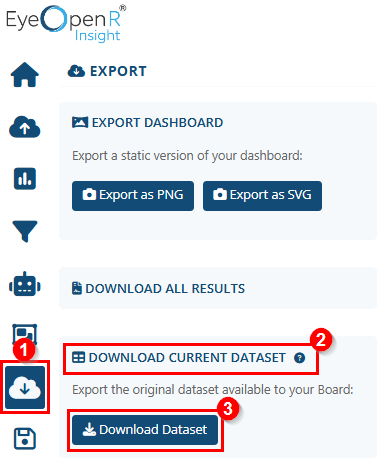Click the Download Dataset button
Image resolution: width=382 pixels, height=467 pixels.
(145, 430)
